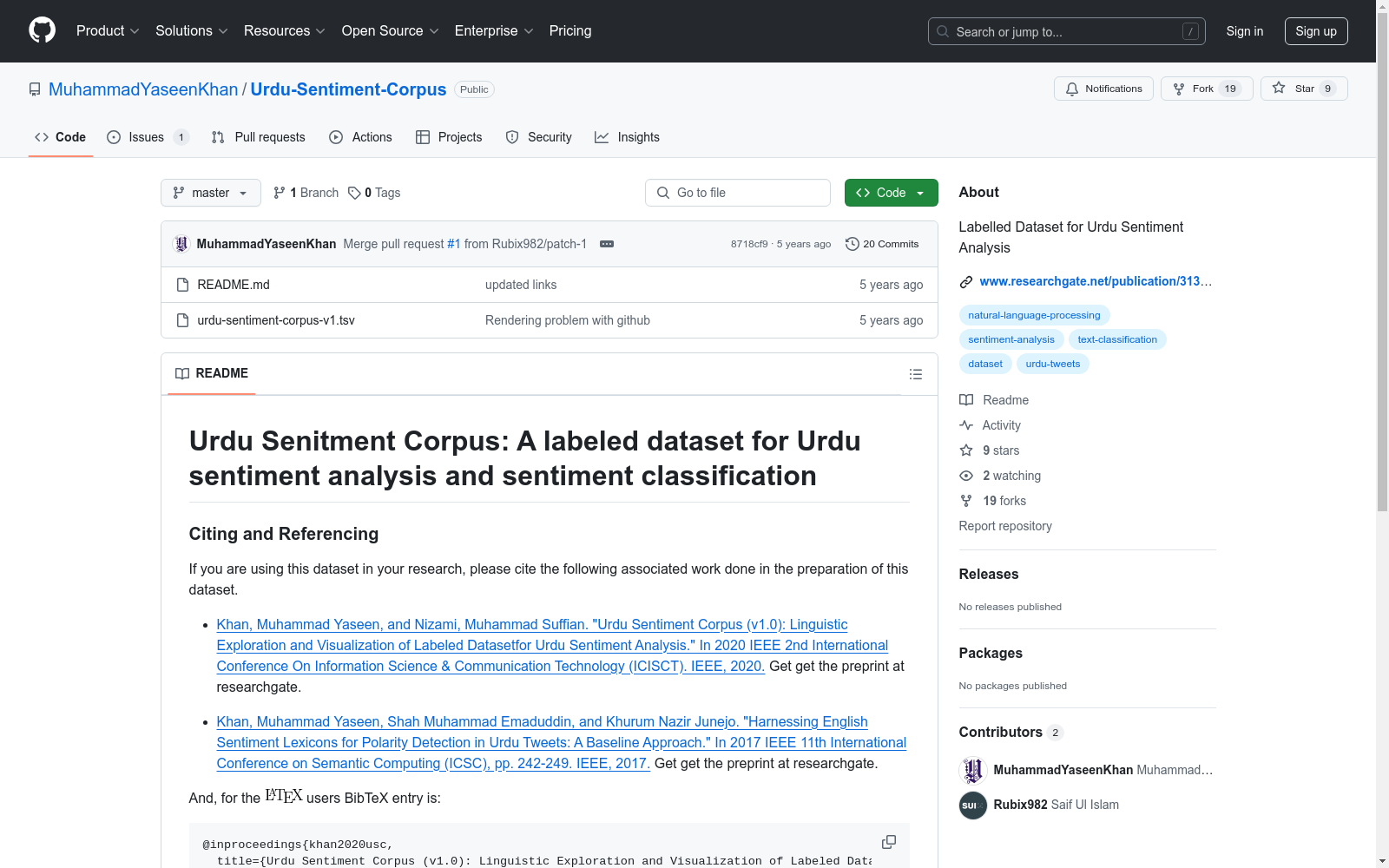Open the Harnessing English Sentiment Lexicons citation
Screen dimensions: 1389x868
[x=562, y=742]
